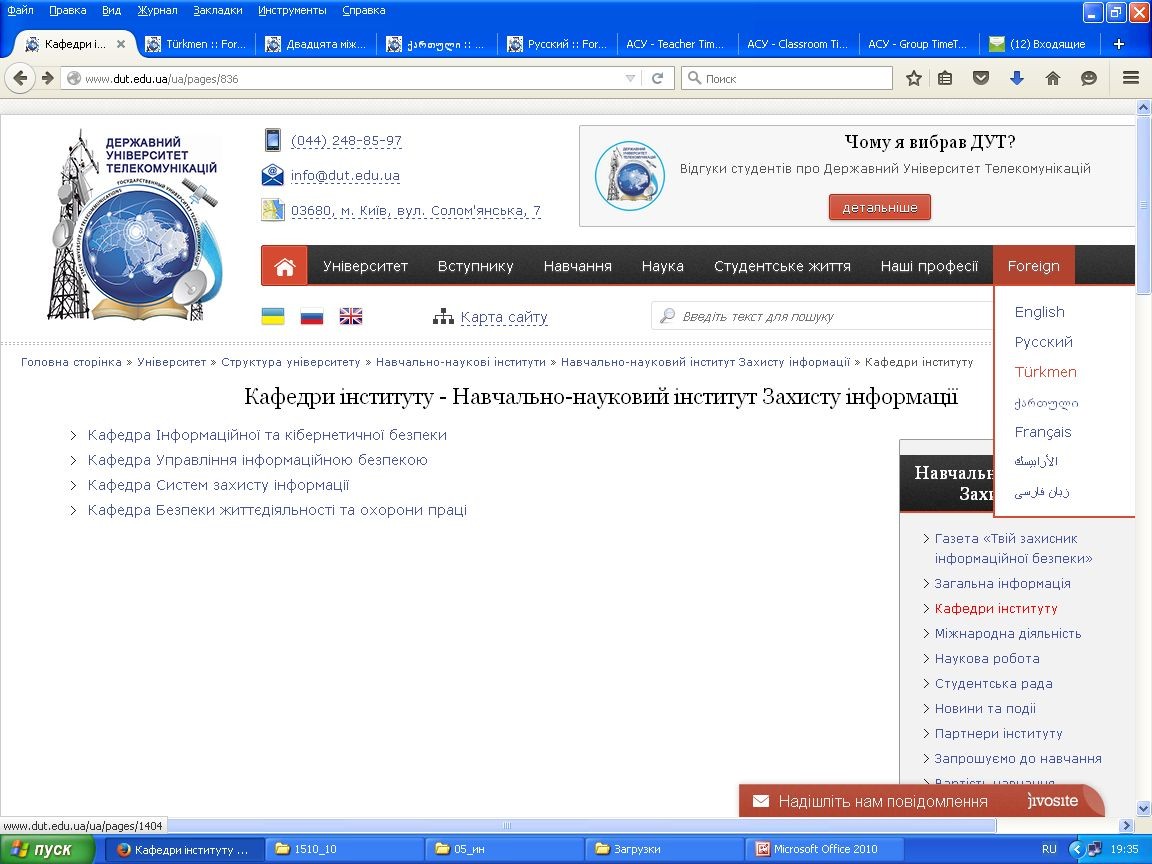Click the RU language indicator in tray

(1049, 849)
